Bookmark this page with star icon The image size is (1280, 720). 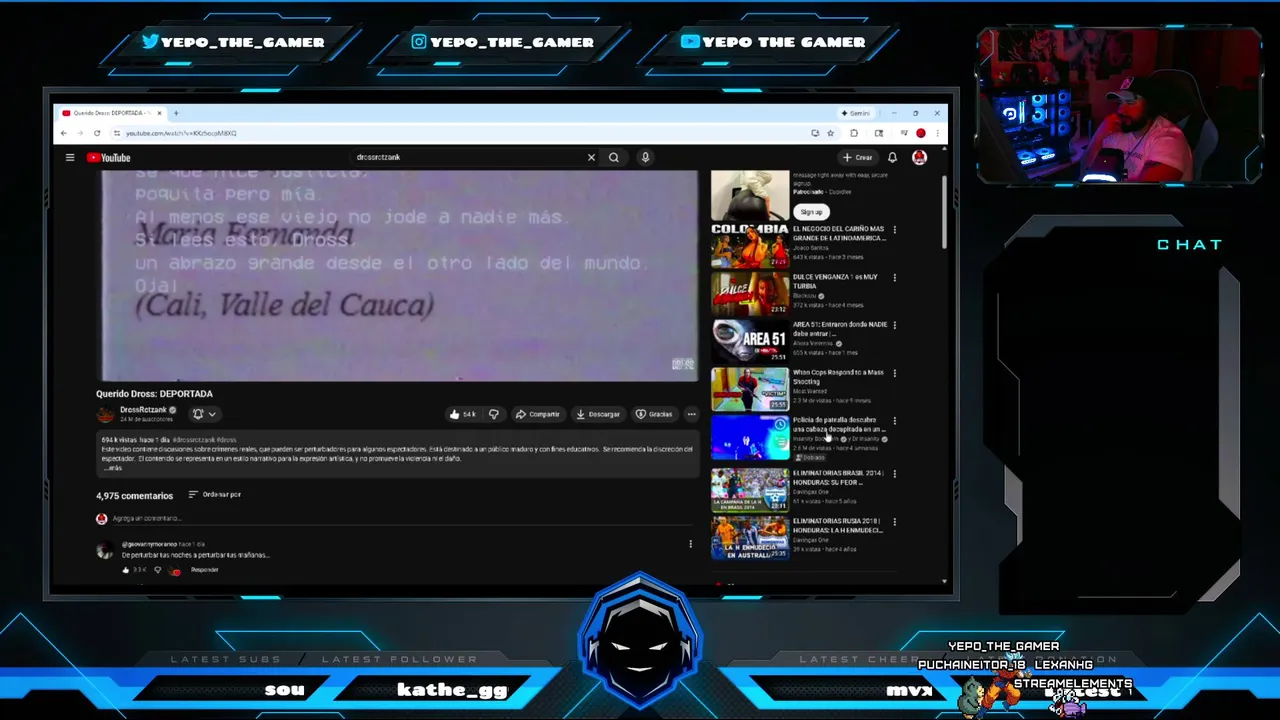(x=830, y=133)
